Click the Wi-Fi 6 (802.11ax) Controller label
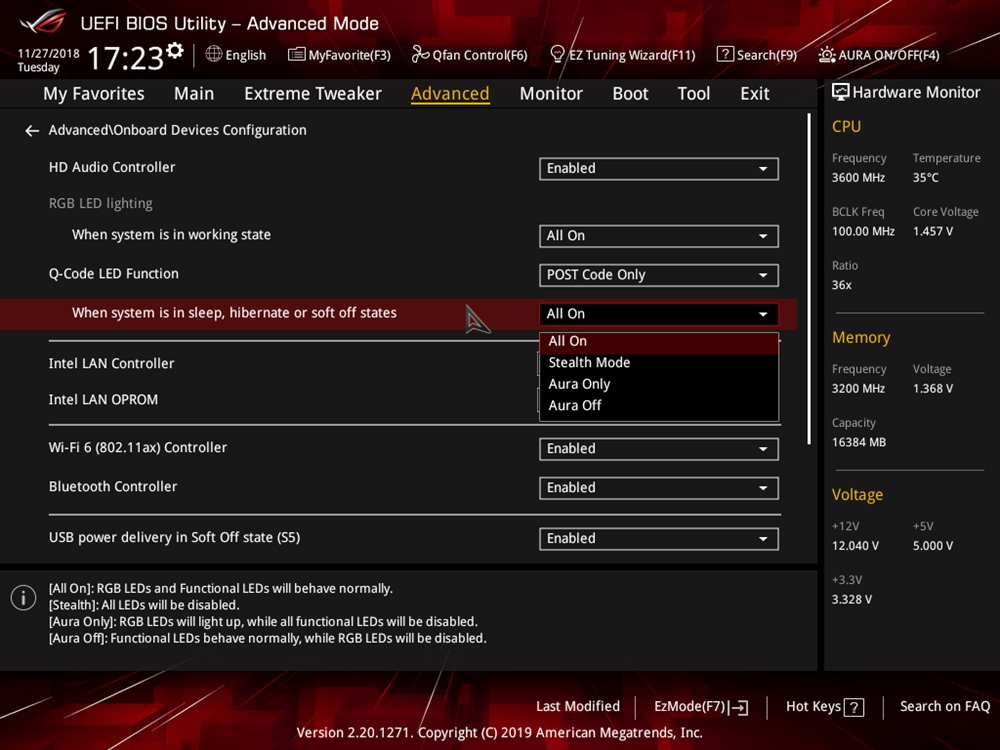 138,448
